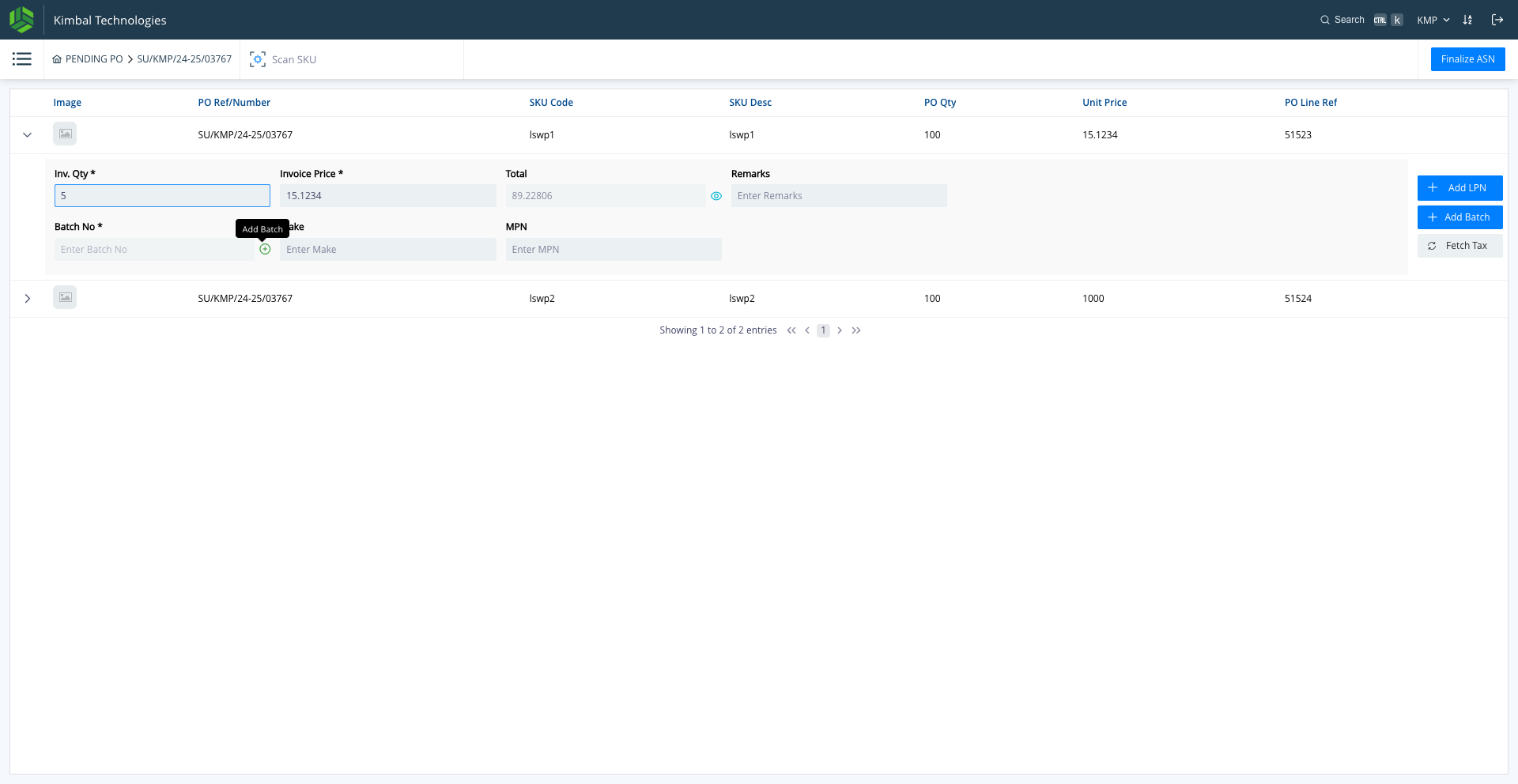Click the green add batch plus icon
Screen dimensions: 1518x784
click(x=265, y=249)
